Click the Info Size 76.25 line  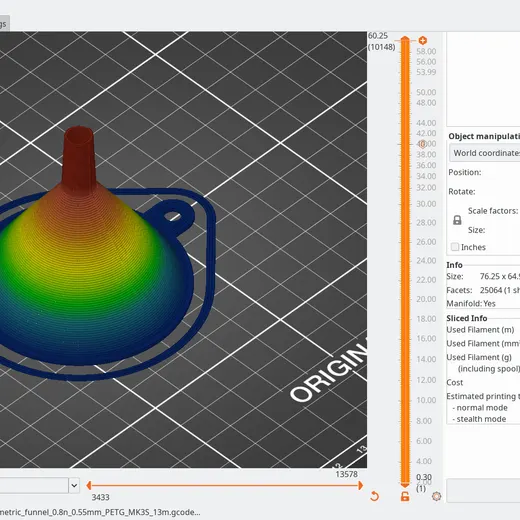[x=483, y=276]
